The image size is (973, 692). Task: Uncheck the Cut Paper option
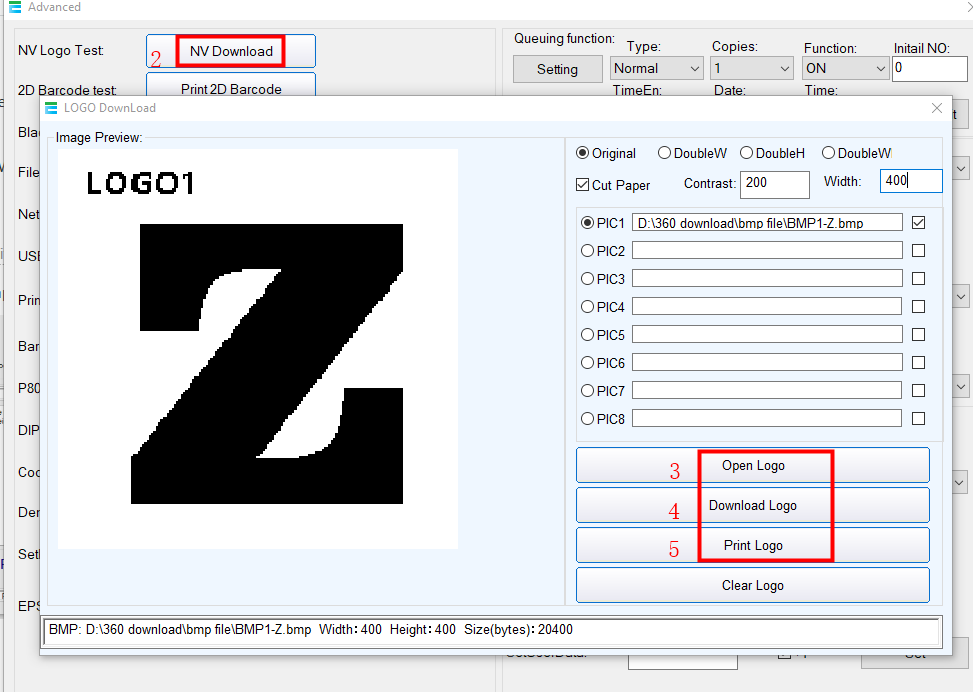point(584,184)
